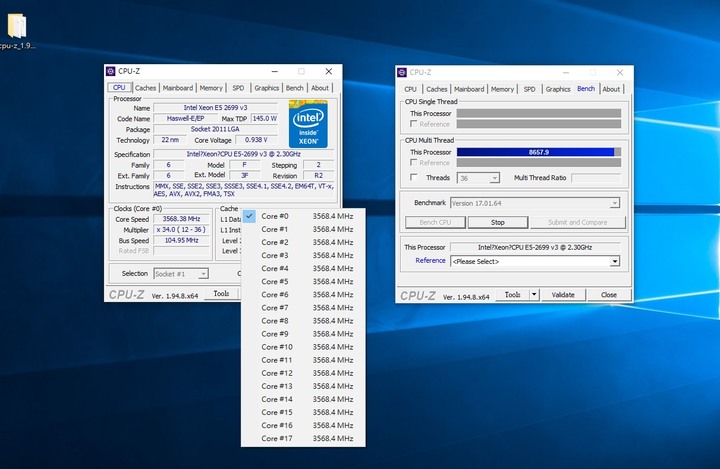Click Bus Speed value 104.95 MHz
The width and height of the screenshot is (720, 469).
pos(181,240)
